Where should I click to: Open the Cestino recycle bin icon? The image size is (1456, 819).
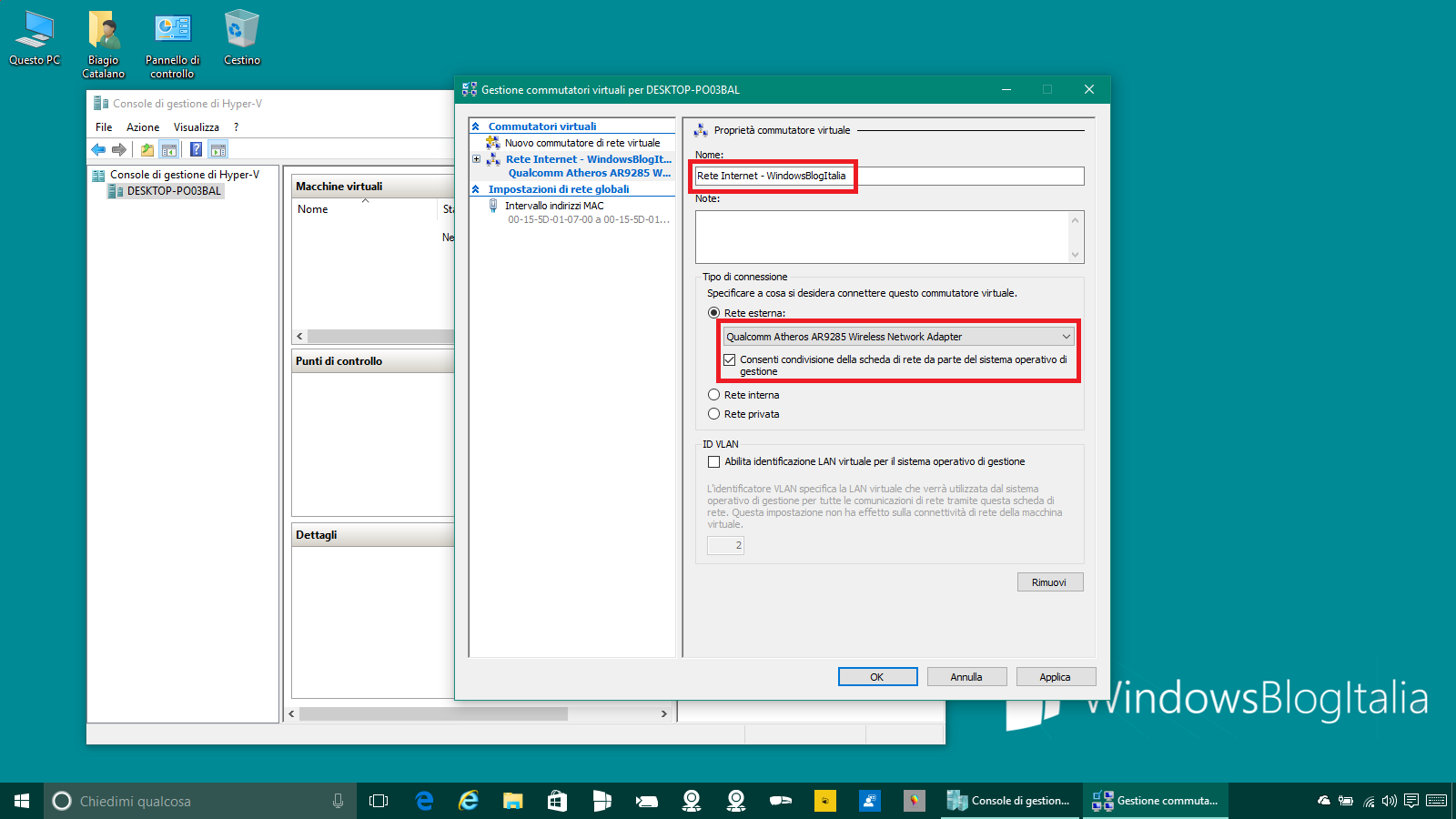(242, 38)
